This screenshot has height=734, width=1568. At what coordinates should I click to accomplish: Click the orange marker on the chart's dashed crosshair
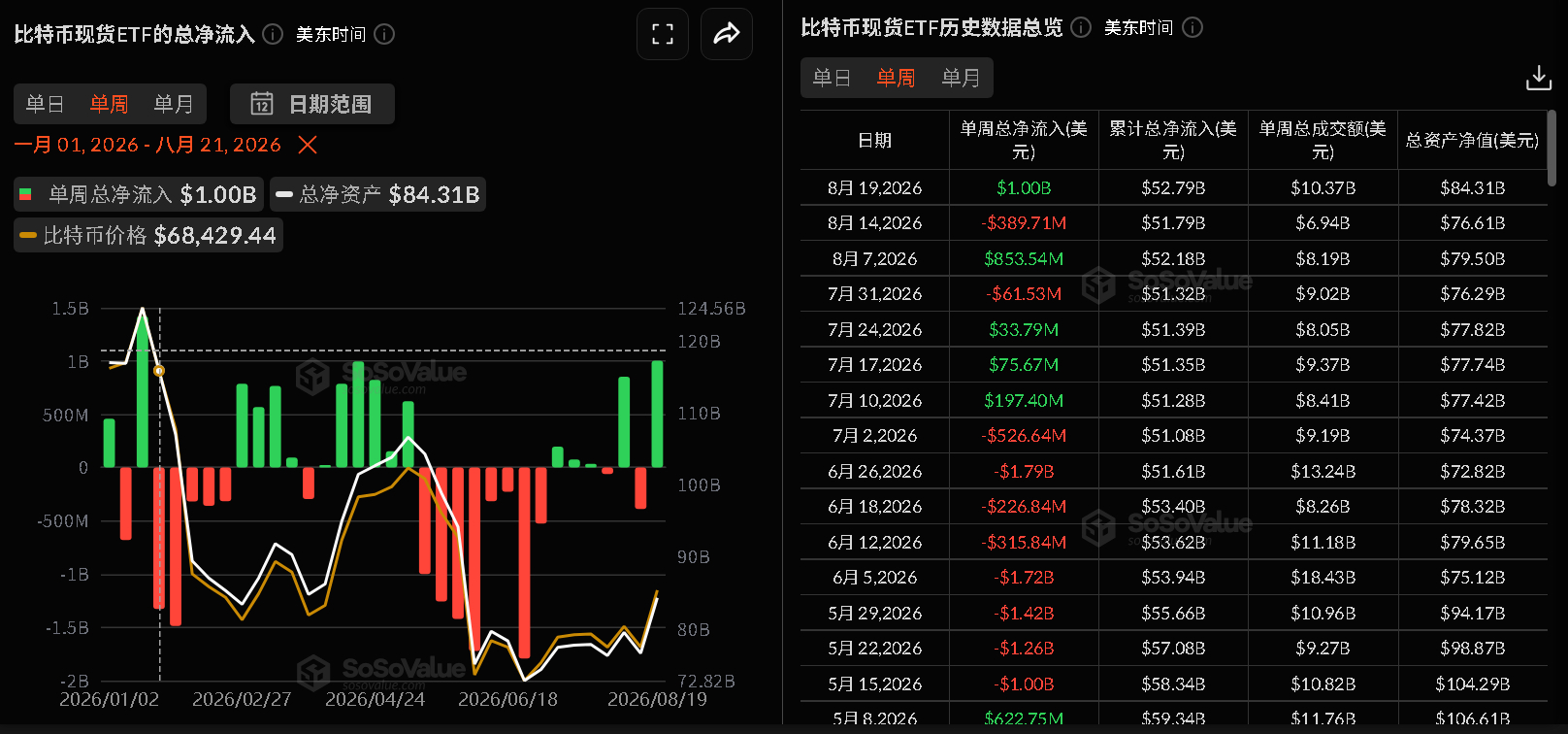coord(159,371)
